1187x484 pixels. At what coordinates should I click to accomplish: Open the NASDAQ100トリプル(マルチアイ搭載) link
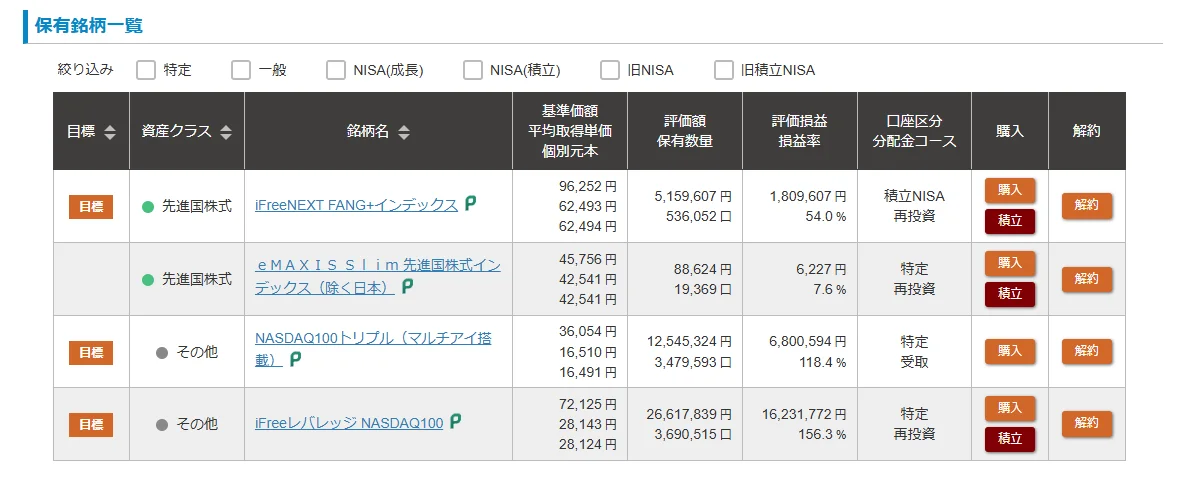click(x=373, y=348)
